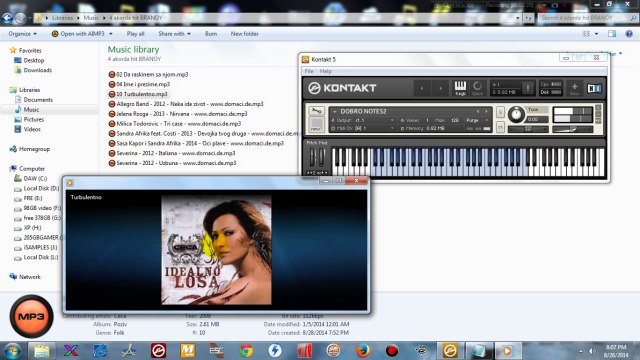Click the Idealno Losa album cover

coord(216,250)
